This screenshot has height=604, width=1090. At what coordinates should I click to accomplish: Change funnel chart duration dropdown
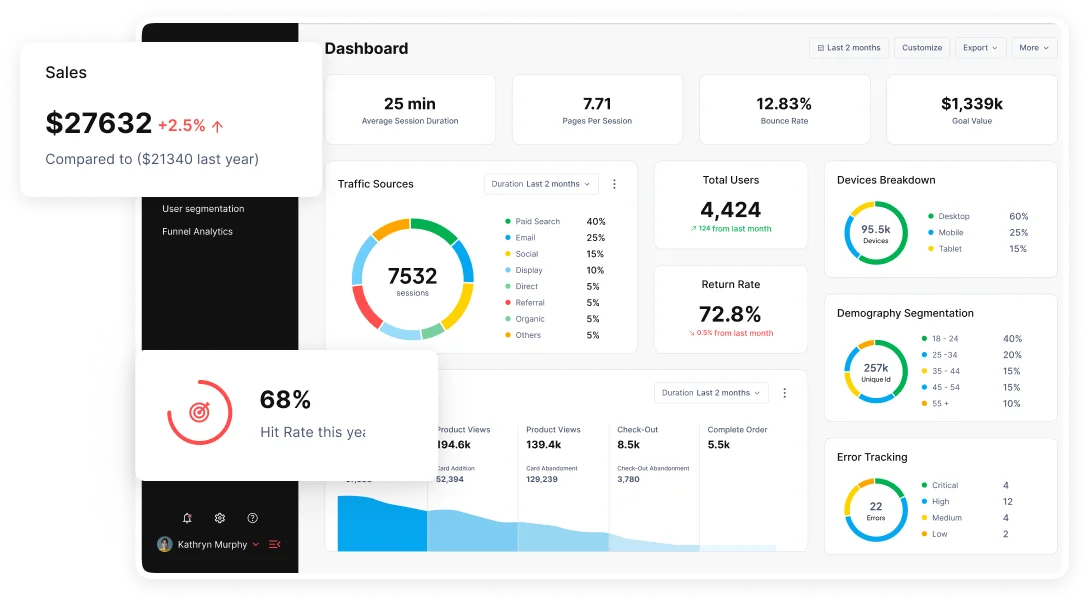711,393
